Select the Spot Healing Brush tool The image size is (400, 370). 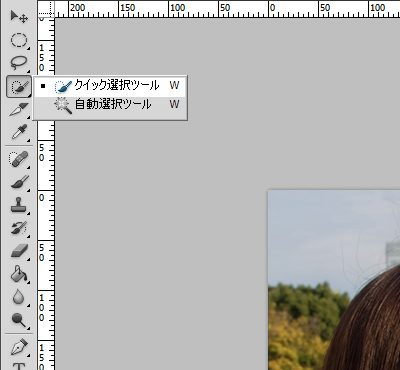[19, 159]
